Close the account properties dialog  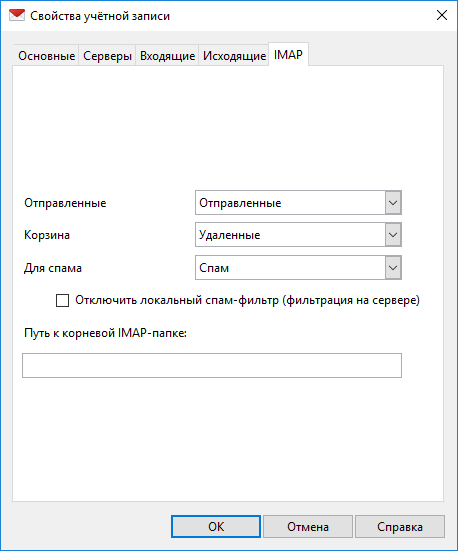pyautogui.click(x=441, y=15)
